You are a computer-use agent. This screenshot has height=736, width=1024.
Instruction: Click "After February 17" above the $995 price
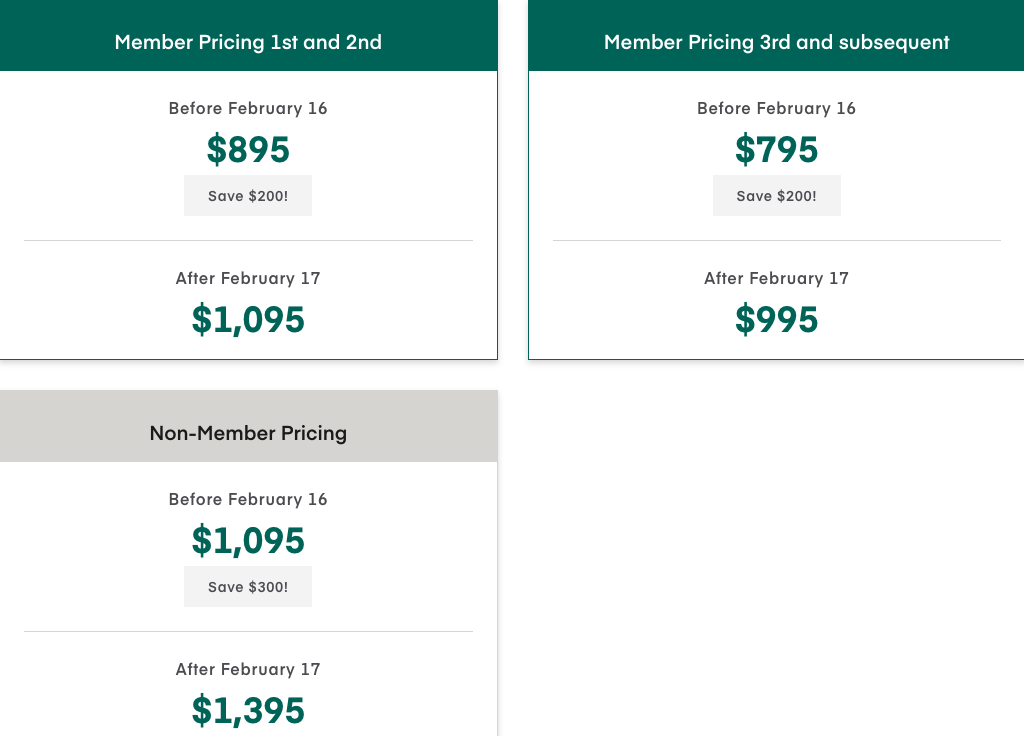pos(776,278)
